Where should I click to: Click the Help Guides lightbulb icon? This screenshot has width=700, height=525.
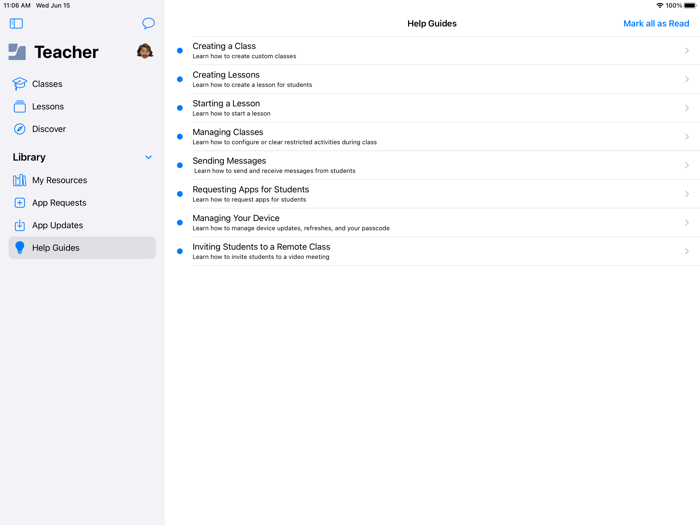click(x=20, y=247)
